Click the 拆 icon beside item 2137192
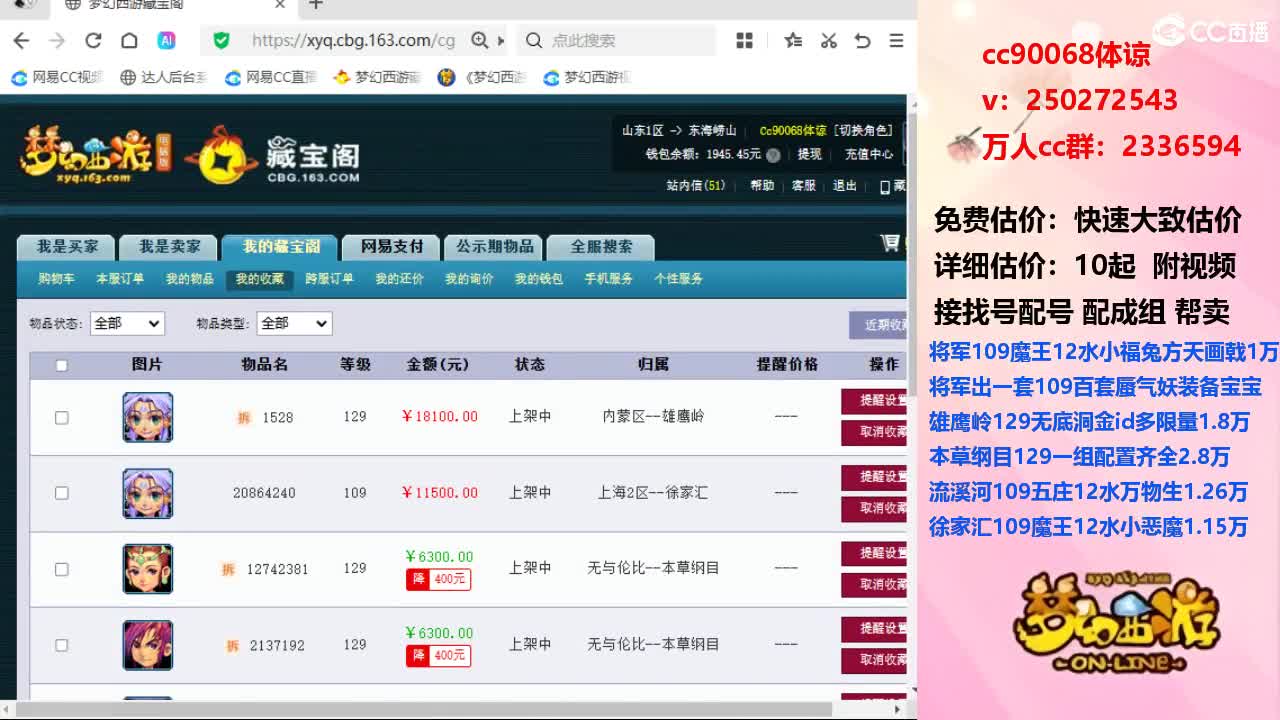 pyautogui.click(x=232, y=645)
